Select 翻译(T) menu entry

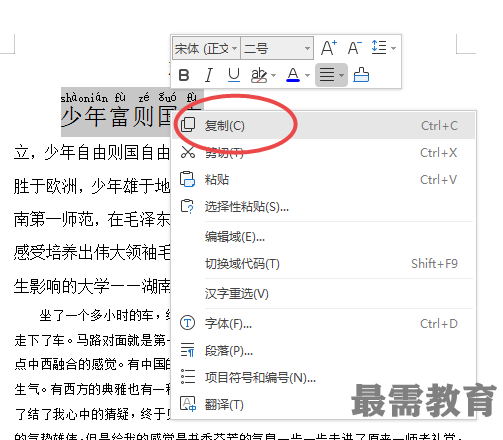324,404
